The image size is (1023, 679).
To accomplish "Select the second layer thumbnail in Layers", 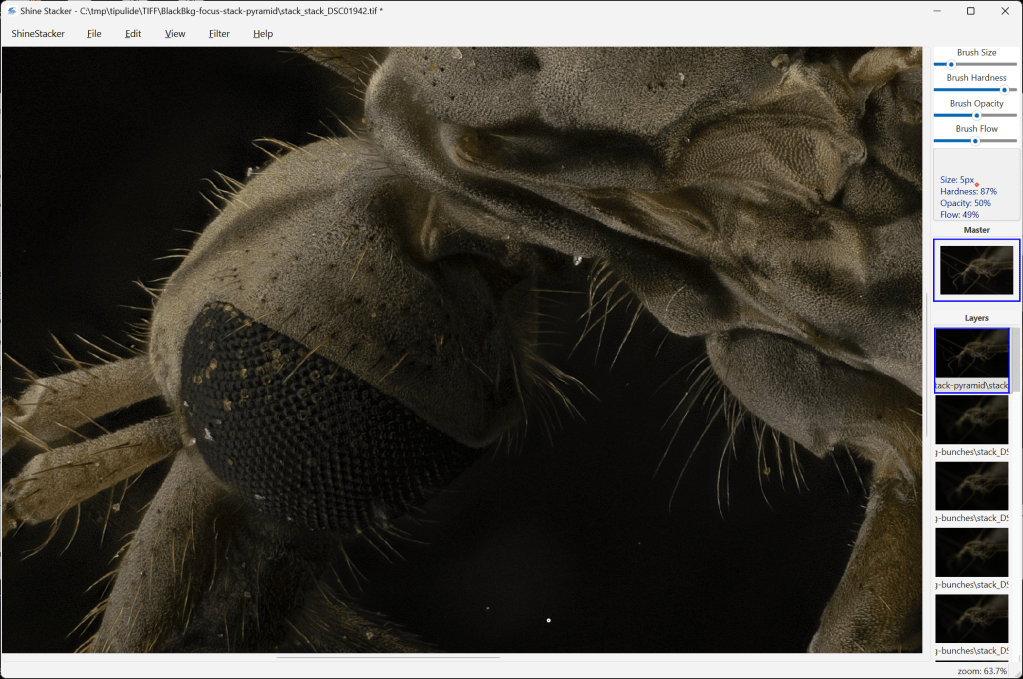I will tap(972, 420).
